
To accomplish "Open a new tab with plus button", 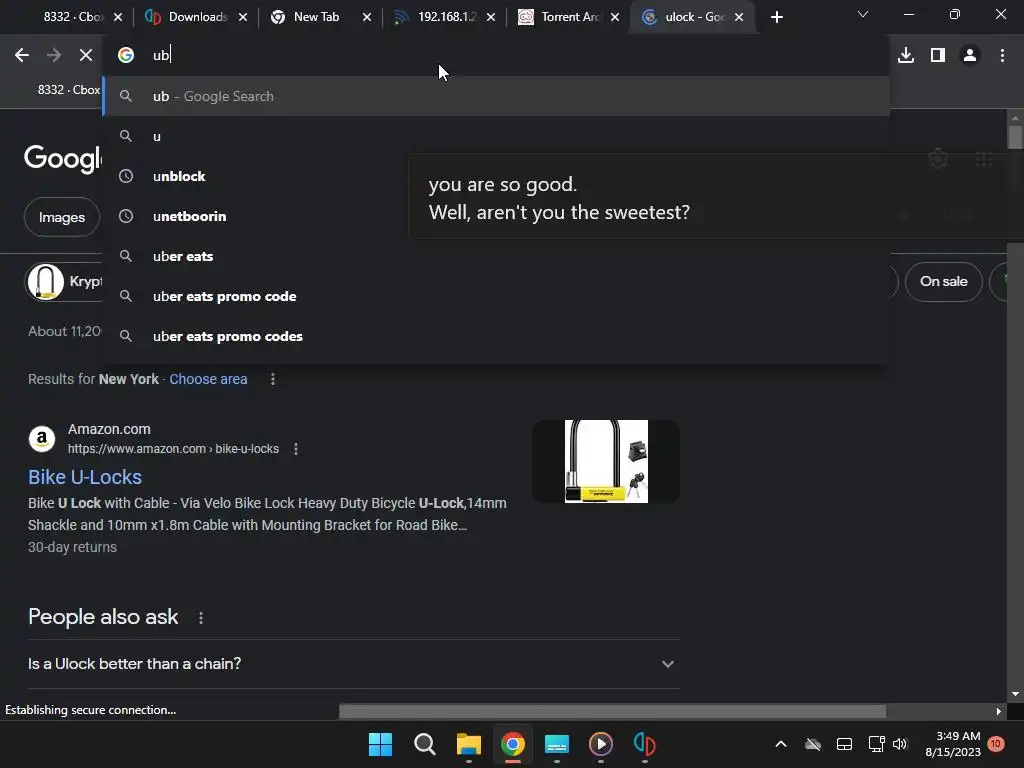I will pos(776,17).
